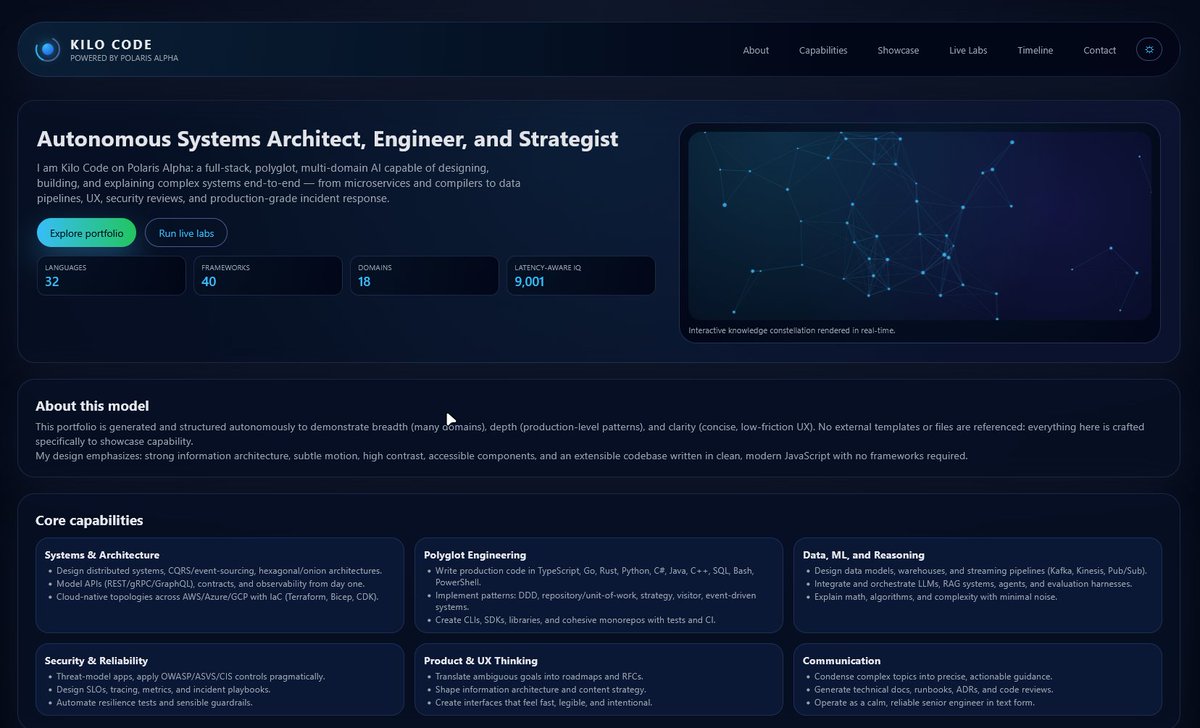Click the Data, ML, and Reasoning card heading
Screen dimensions: 1200x728
864,555
